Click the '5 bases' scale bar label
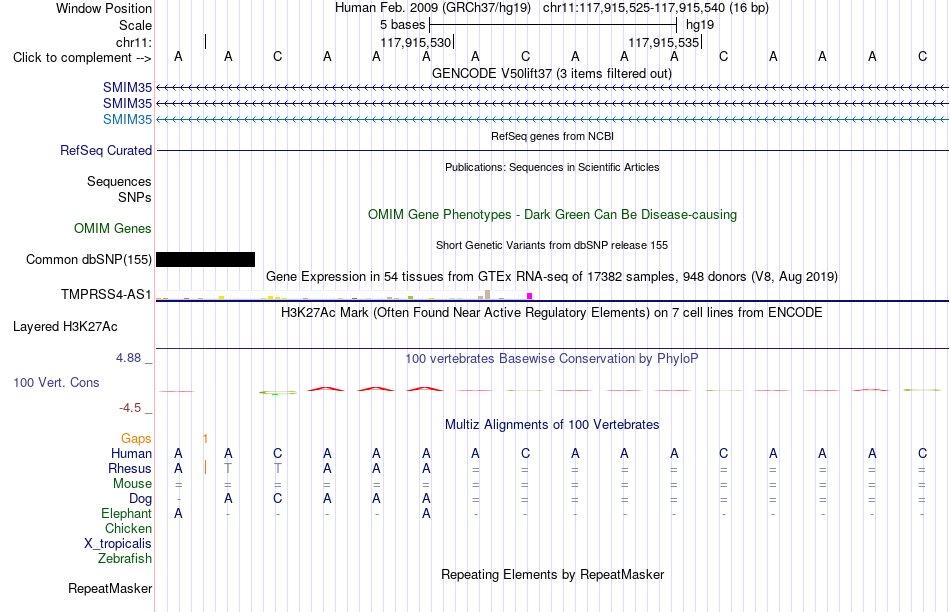The height and width of the screenshot is (612, 950). click(402, 25)
